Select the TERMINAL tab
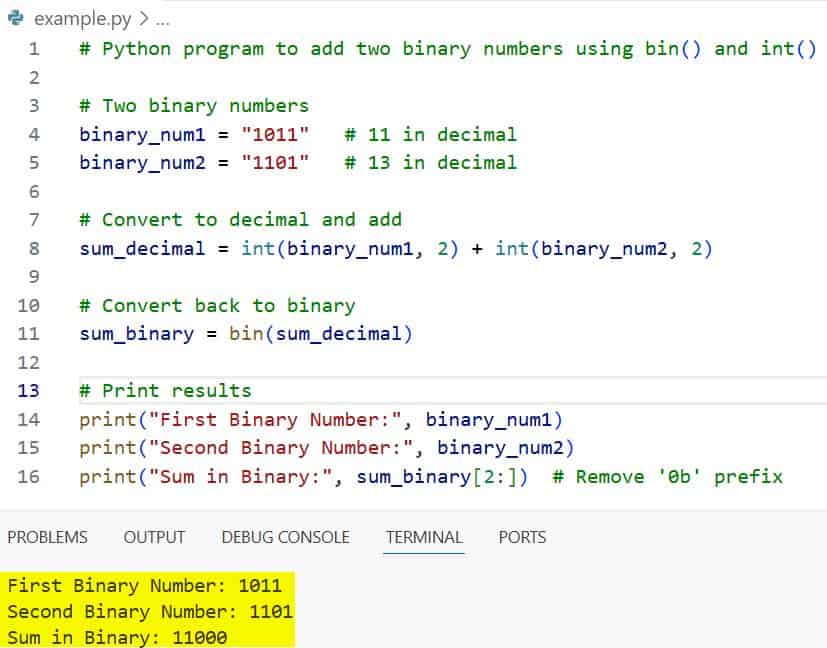The width and height of the screenshot is (827, 648). click(424, 537)
